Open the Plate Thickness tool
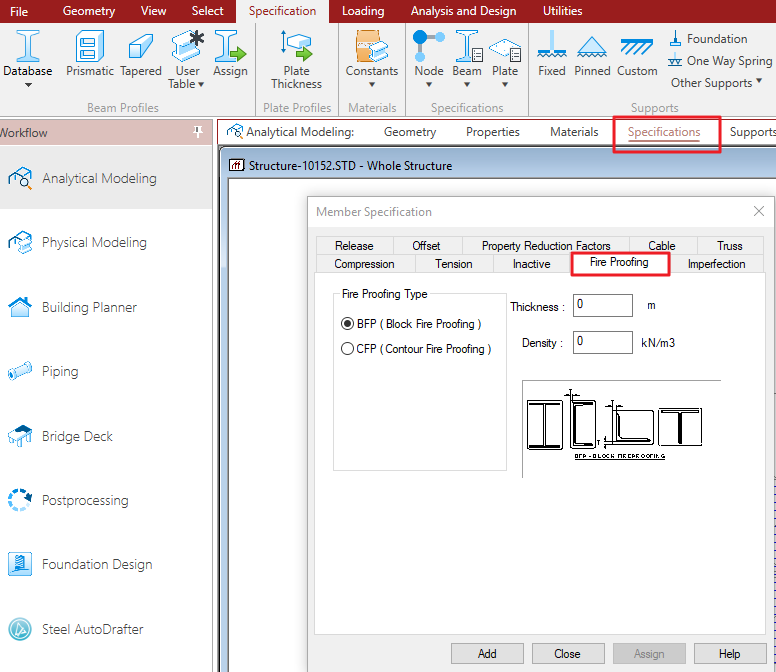The width and height of the screenshot is (776, 672). click(x=296, y=59)
